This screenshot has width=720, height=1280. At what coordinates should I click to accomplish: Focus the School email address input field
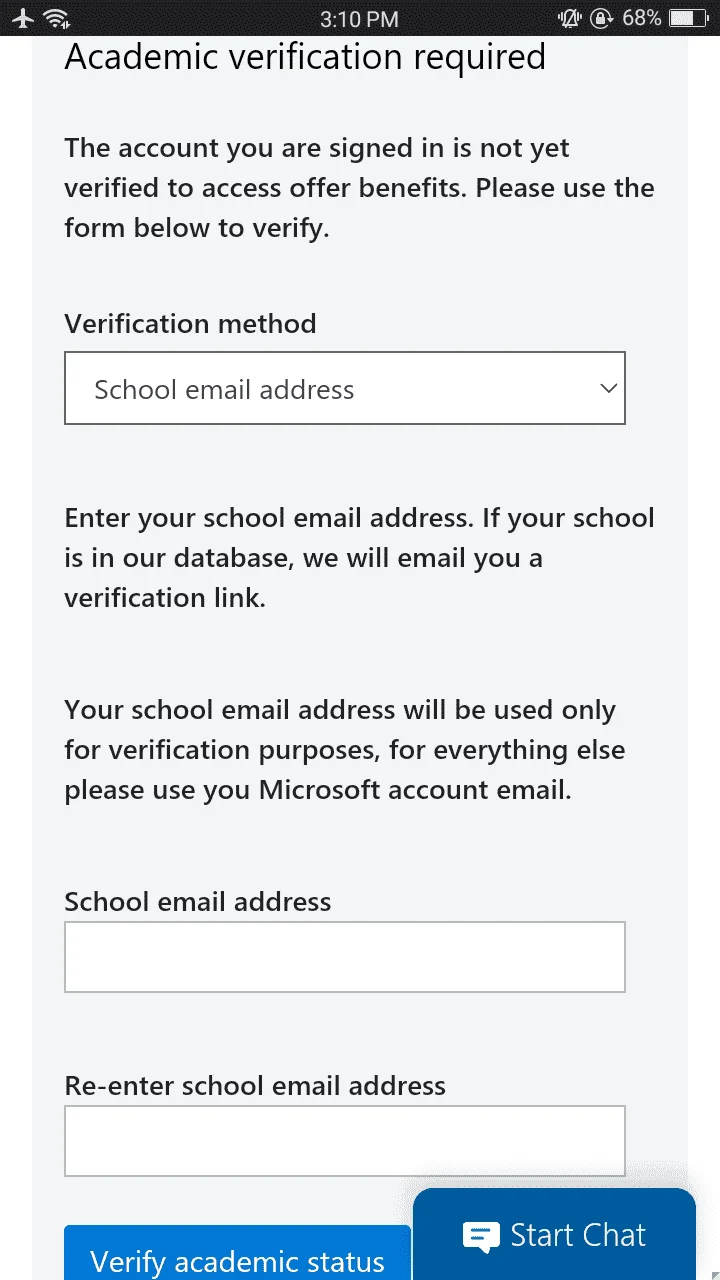tap(345, 957)
